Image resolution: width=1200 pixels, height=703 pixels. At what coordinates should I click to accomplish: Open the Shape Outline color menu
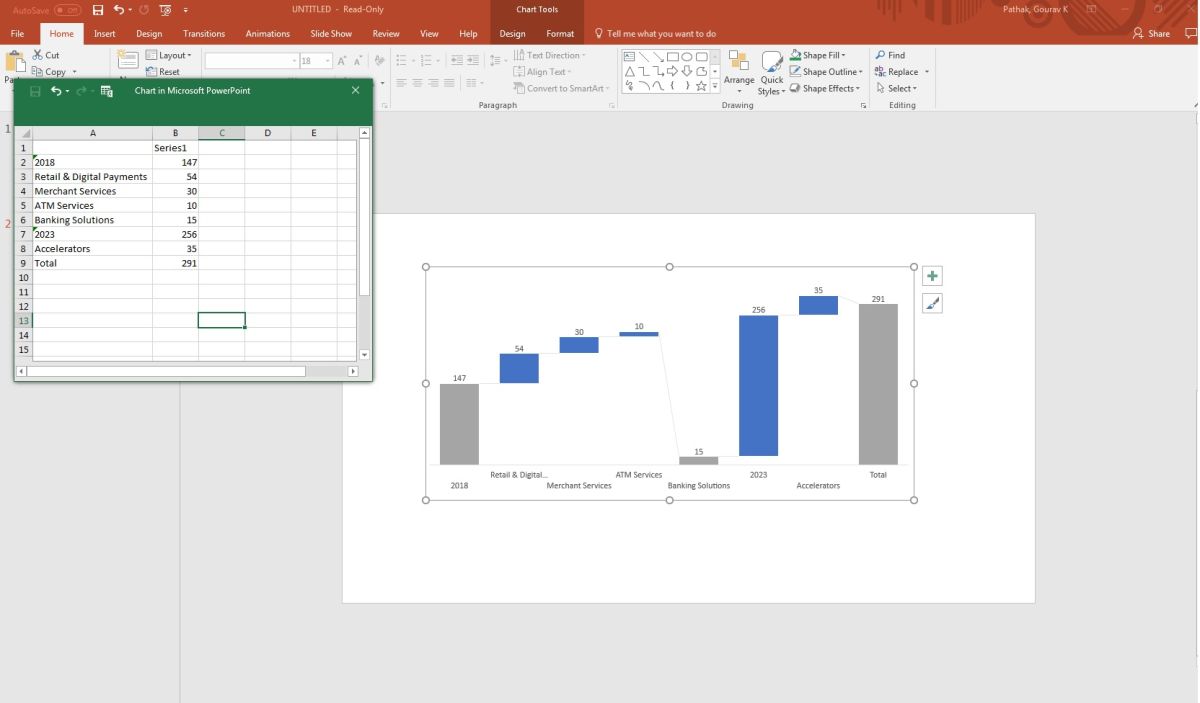pyautogui.click(x=824, y=72)
